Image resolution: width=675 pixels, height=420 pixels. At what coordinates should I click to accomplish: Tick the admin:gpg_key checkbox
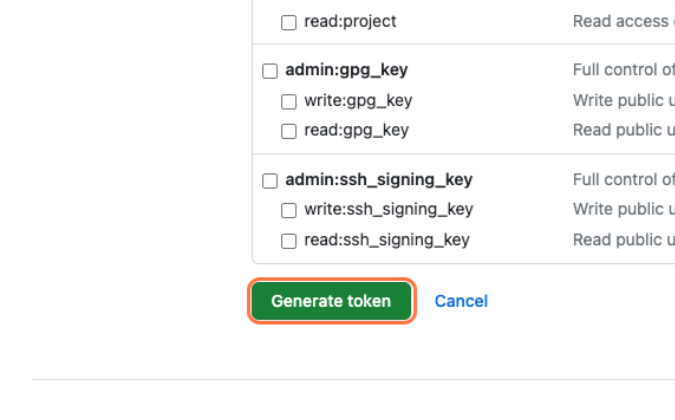(270, 71)
